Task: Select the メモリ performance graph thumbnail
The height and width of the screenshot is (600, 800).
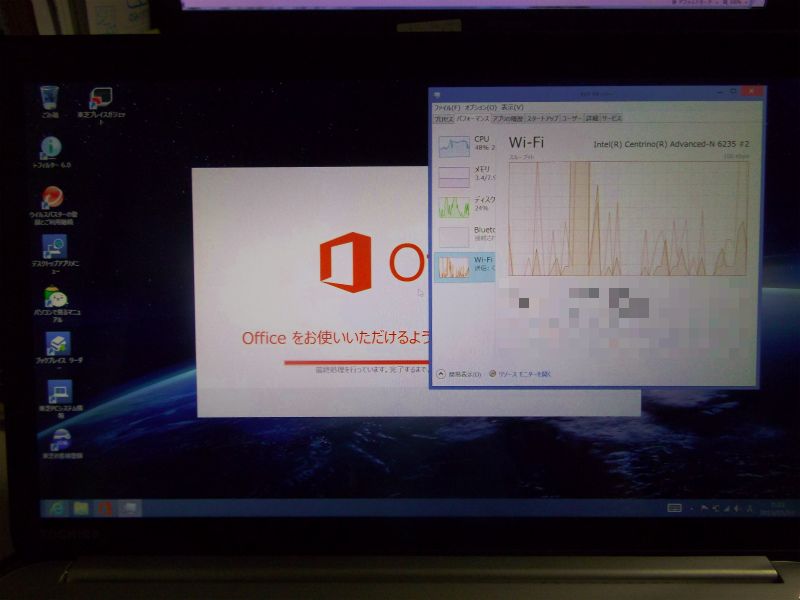Action: pyautogui.click(x=454, y=177)
